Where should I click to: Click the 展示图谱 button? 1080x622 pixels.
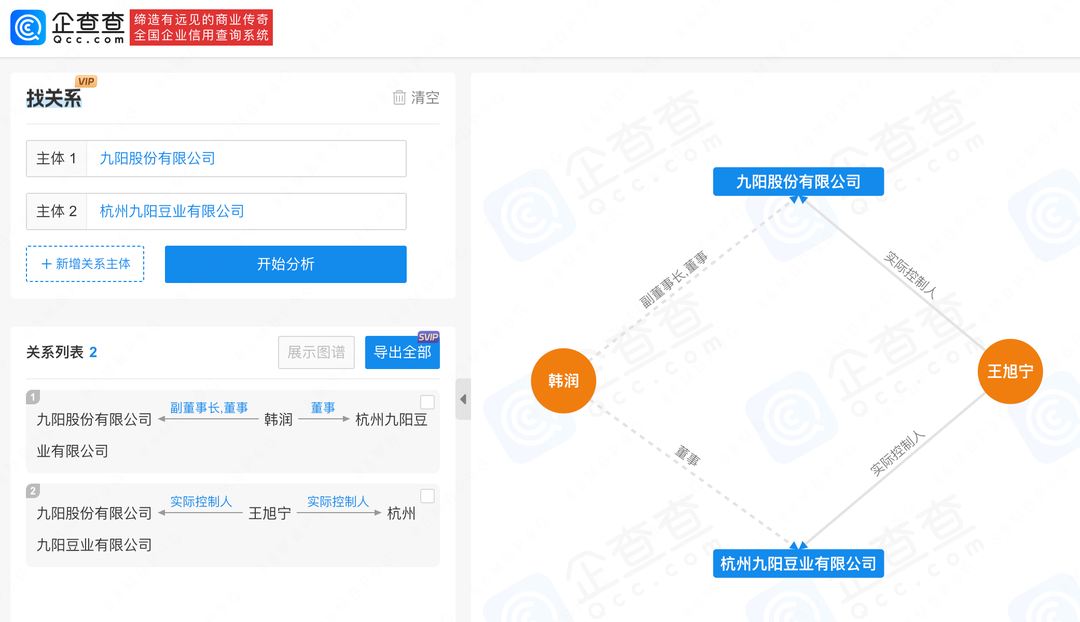316,352
